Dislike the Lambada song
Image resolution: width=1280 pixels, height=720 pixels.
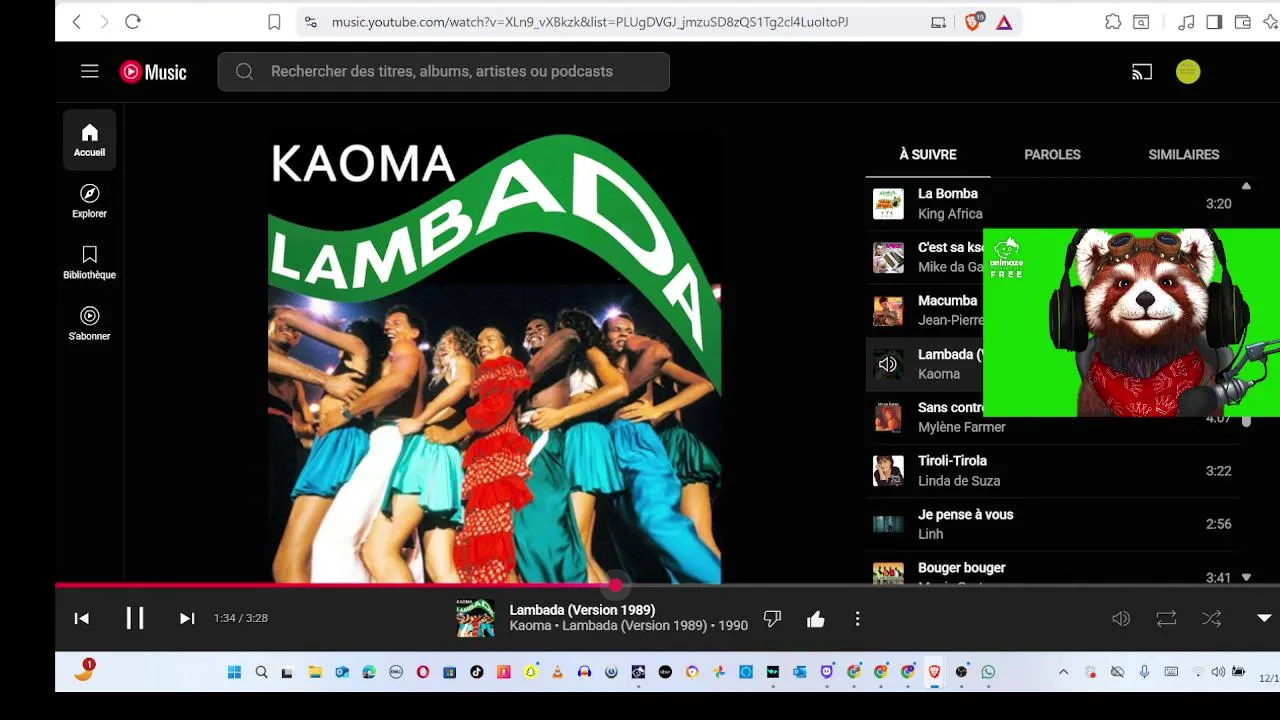click(772, 619)
